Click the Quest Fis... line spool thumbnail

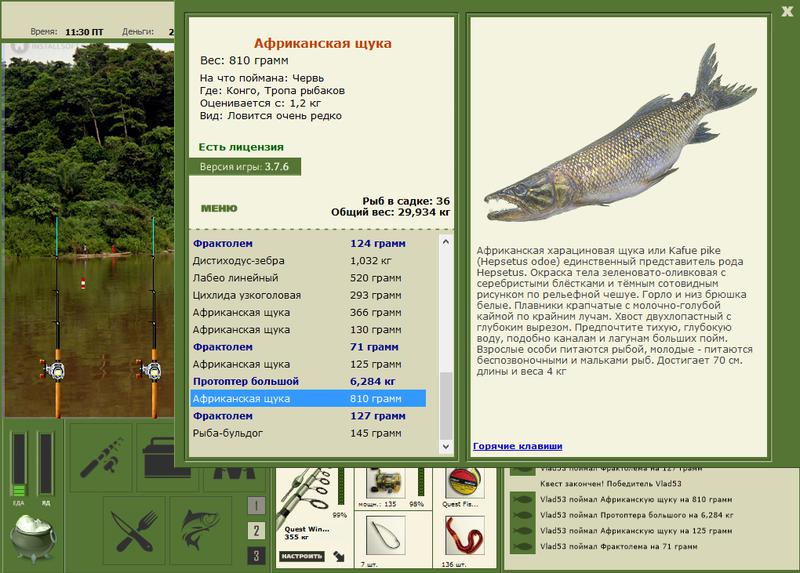point(464,483)
